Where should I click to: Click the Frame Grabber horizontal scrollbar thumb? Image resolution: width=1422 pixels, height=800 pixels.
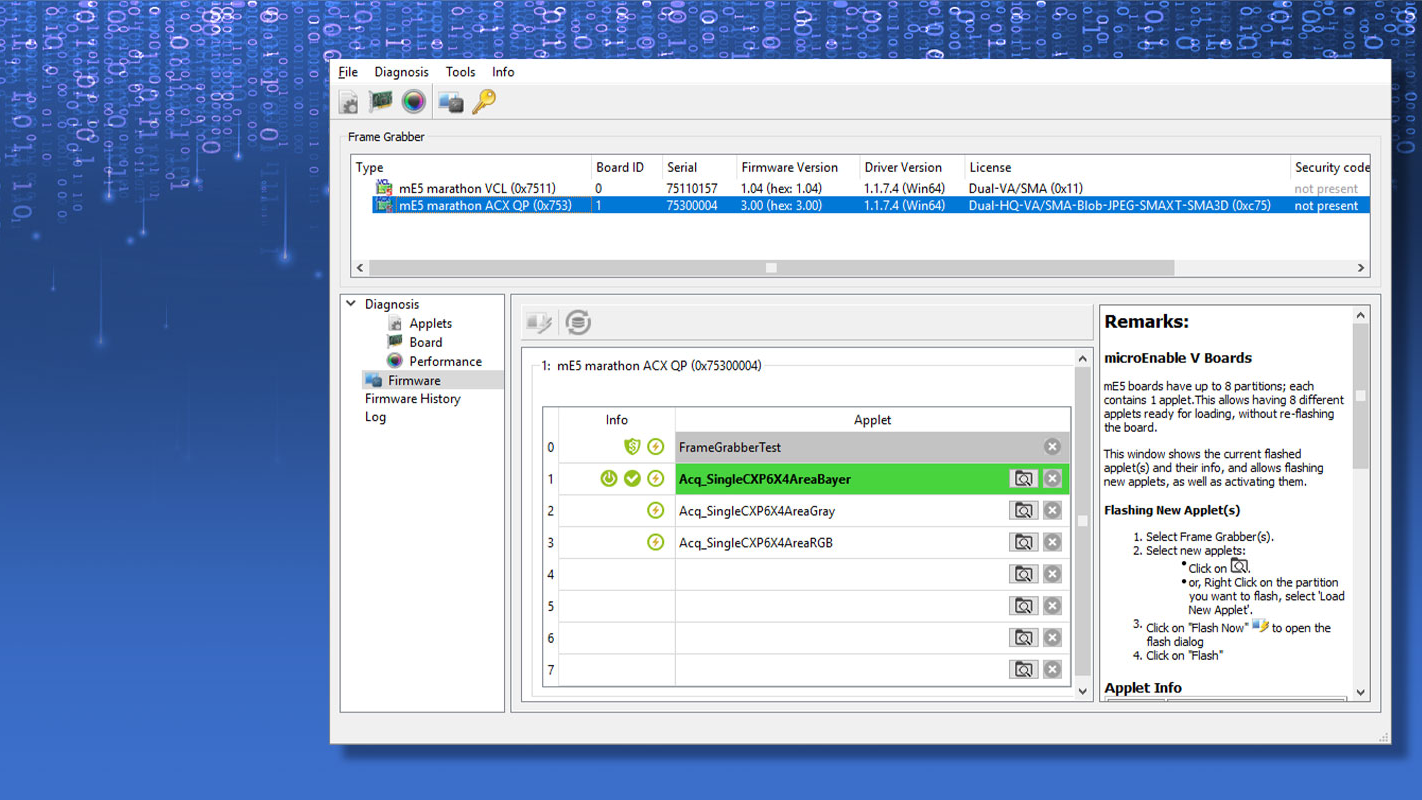point(770,268)
